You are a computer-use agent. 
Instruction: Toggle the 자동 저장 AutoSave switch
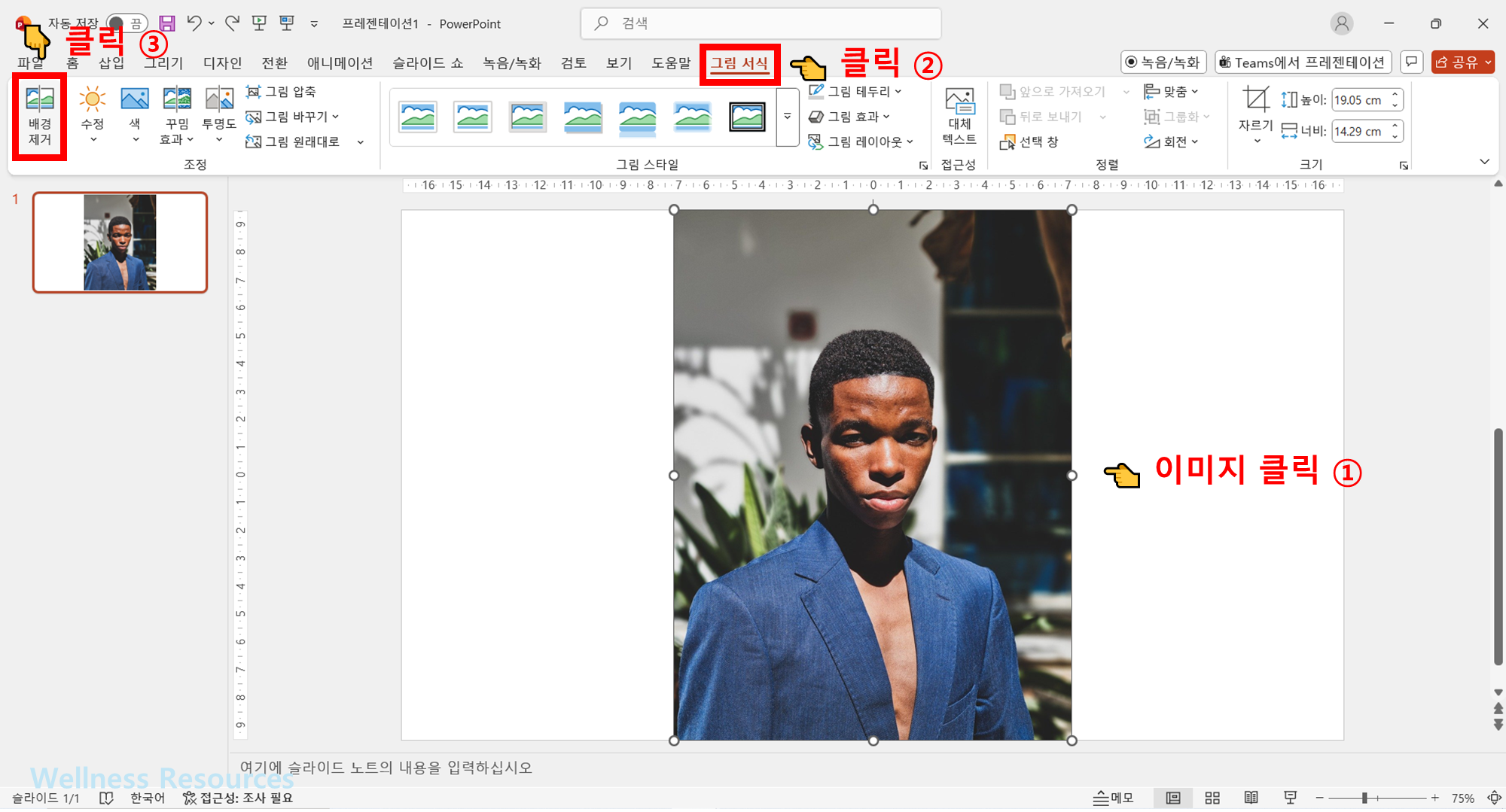click(x=127, y=23)
